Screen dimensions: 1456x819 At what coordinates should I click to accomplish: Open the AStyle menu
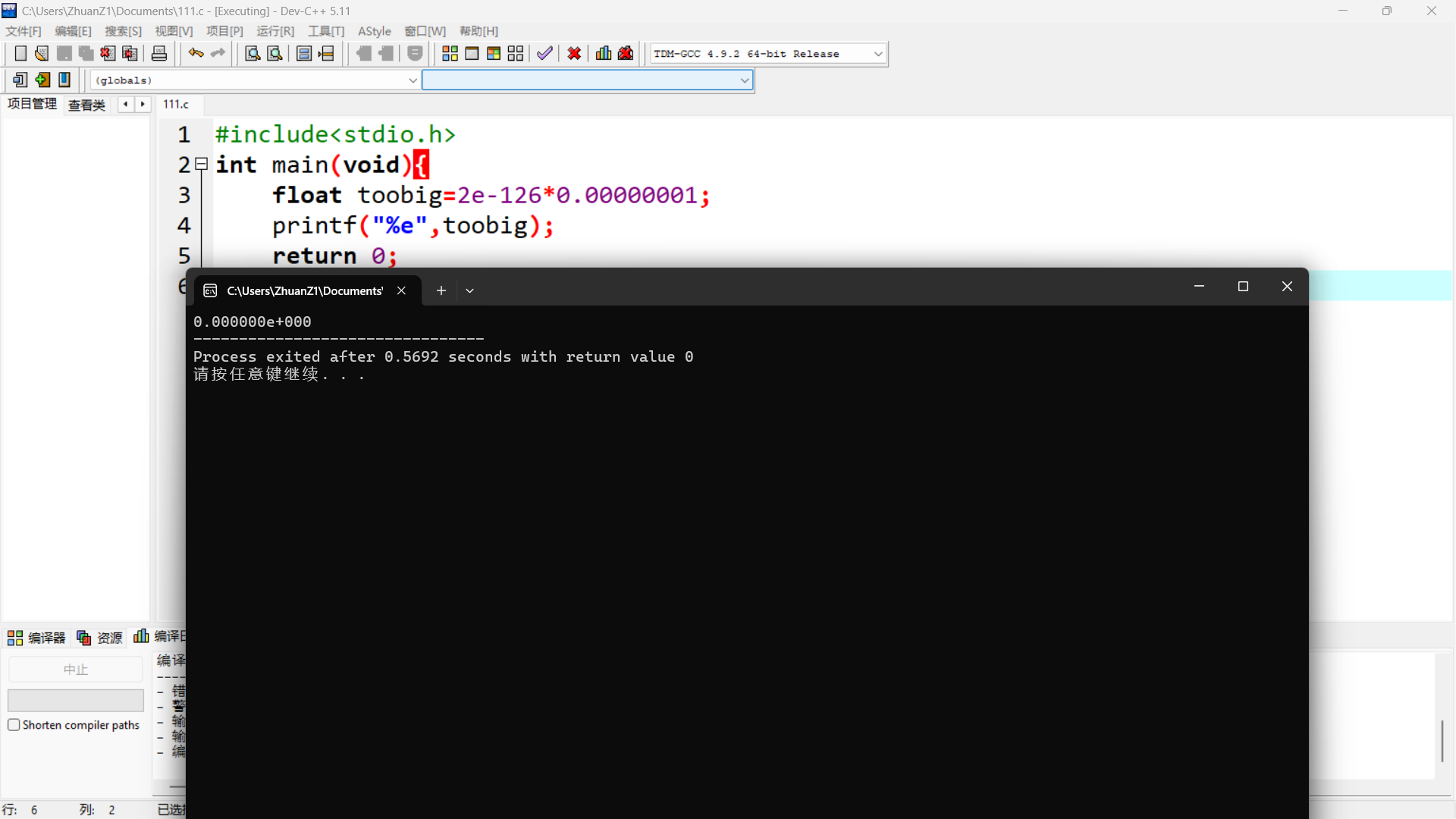click(x=374, y=31)
